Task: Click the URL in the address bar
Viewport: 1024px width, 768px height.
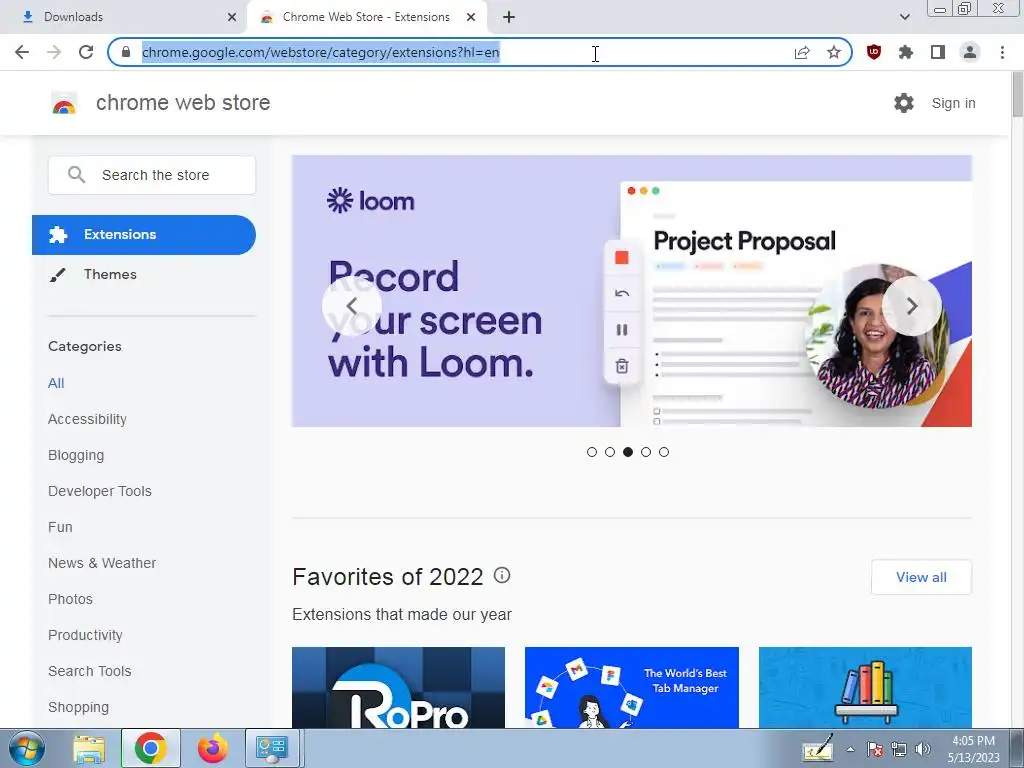Action: click(321, 52)
